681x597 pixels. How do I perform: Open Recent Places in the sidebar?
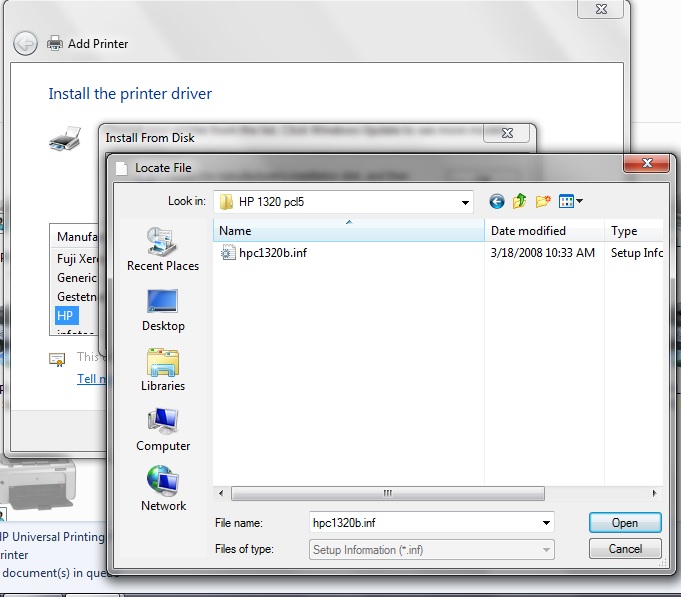(163, 250)
